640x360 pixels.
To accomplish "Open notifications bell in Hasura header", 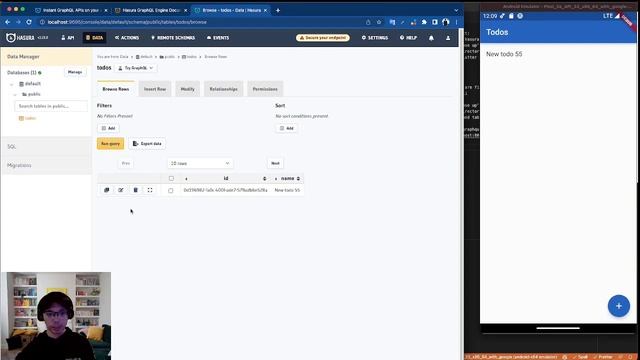I will 431,38.
